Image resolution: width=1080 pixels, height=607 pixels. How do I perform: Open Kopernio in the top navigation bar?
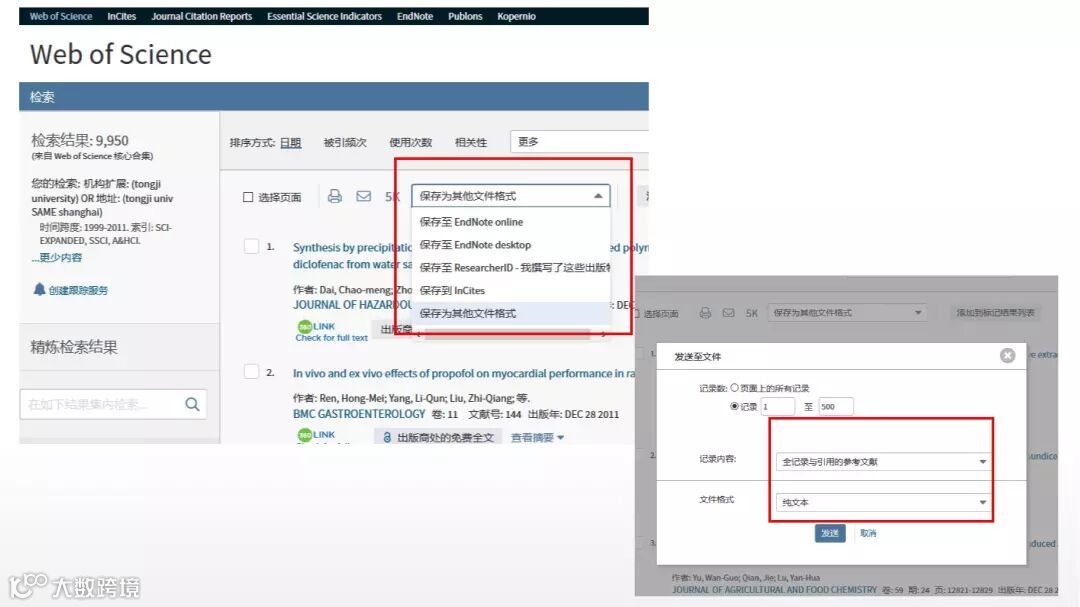coord(517,16)
